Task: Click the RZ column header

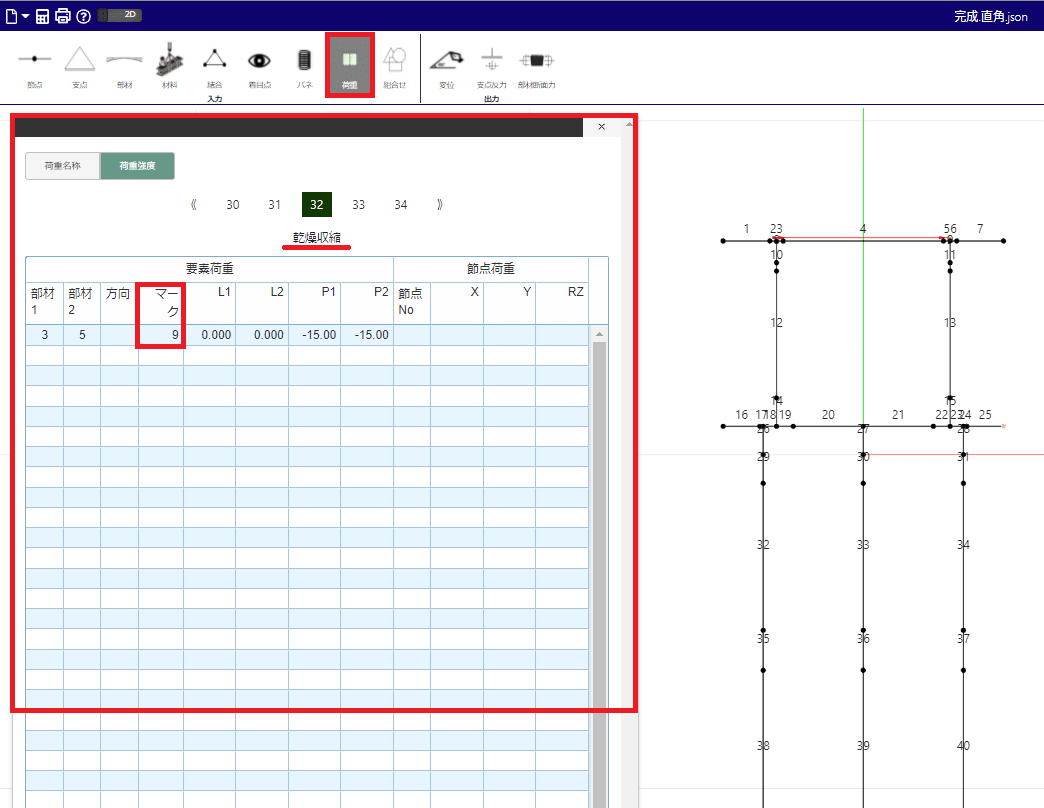Action: point(563,302)
